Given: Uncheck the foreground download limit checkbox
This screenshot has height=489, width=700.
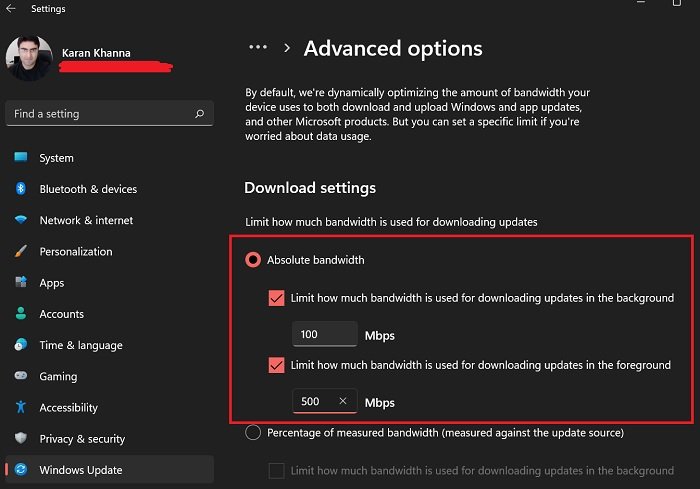Looking at the screenshot, I should tap(277, 365).
